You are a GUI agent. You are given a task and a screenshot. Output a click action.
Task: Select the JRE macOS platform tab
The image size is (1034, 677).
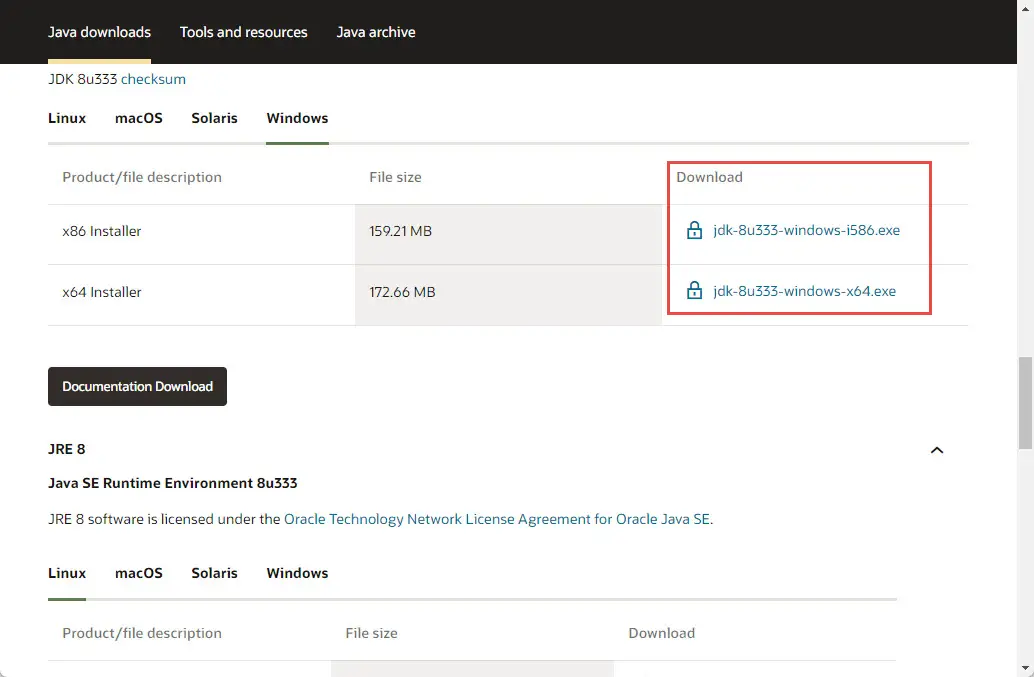[138, 573]
